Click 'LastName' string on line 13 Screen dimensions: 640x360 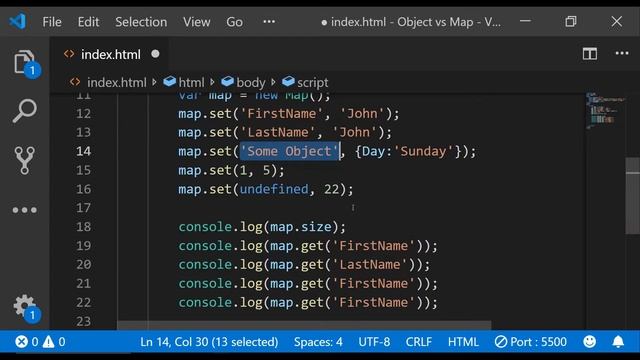pyautogui.click(x=278, y=132)
